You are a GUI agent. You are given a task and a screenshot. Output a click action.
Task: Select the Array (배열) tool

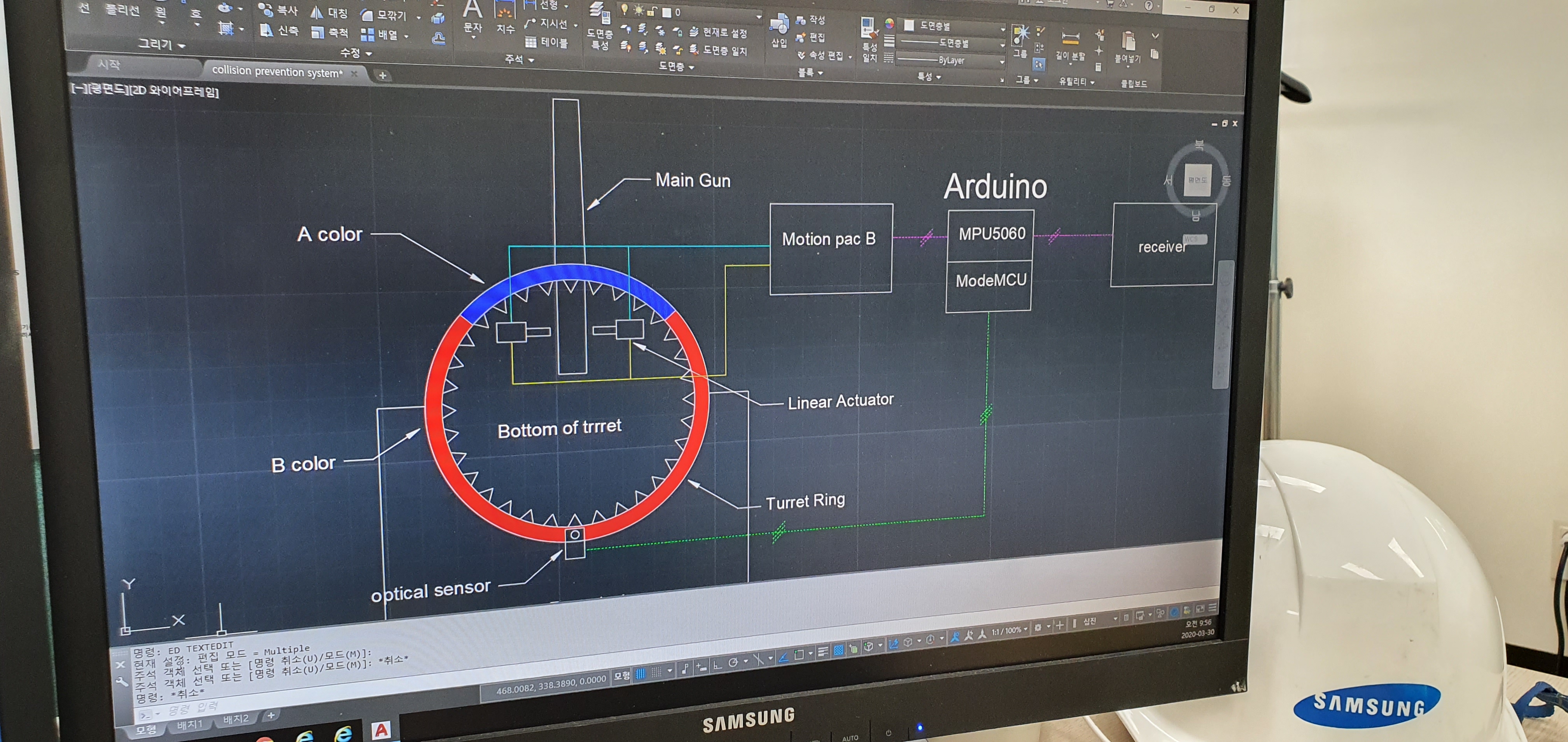tap(379, 35)
